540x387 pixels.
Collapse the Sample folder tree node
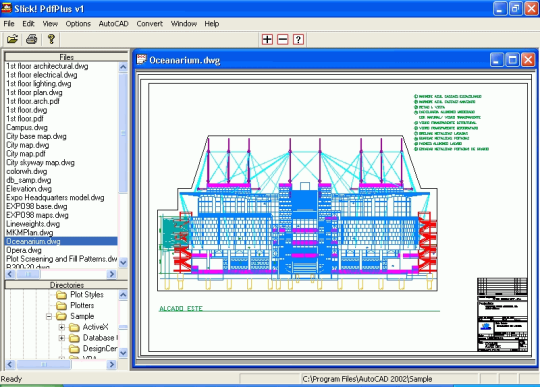tap(49, 316)
